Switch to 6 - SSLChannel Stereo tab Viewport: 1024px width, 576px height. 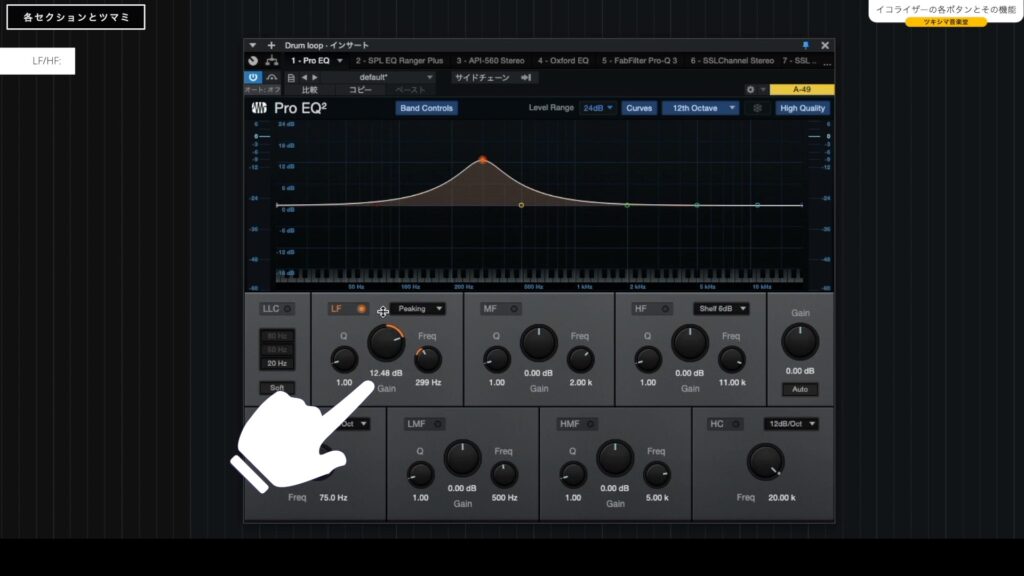point(732,61)
